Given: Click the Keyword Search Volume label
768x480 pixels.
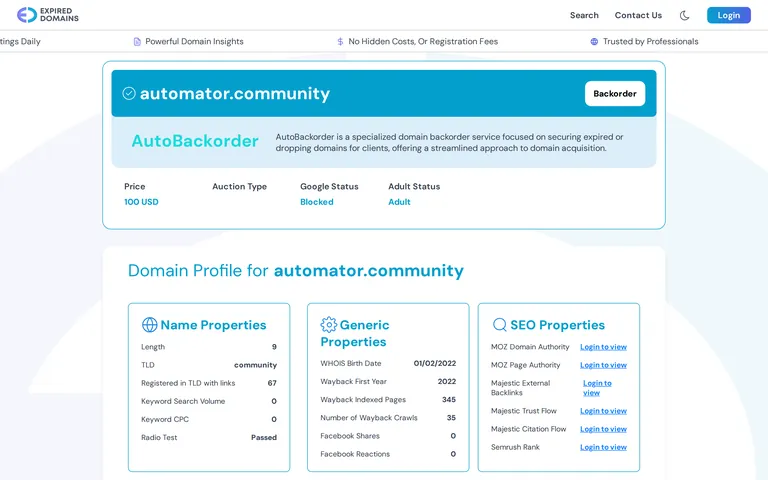Looking at the screenshot, I should pyautogui.click(x=183, y=401).
